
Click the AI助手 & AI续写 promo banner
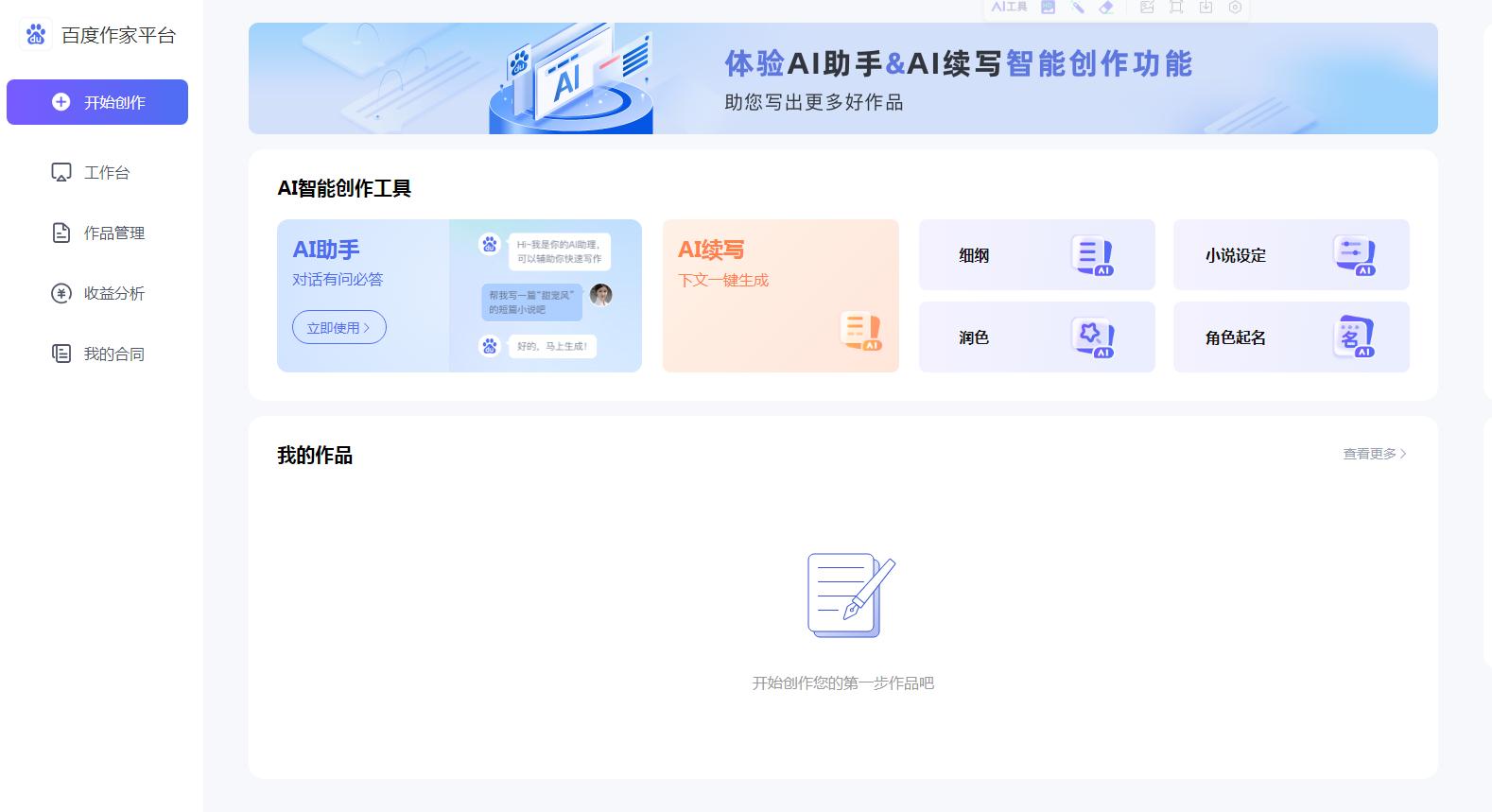(x=842, y=78)
